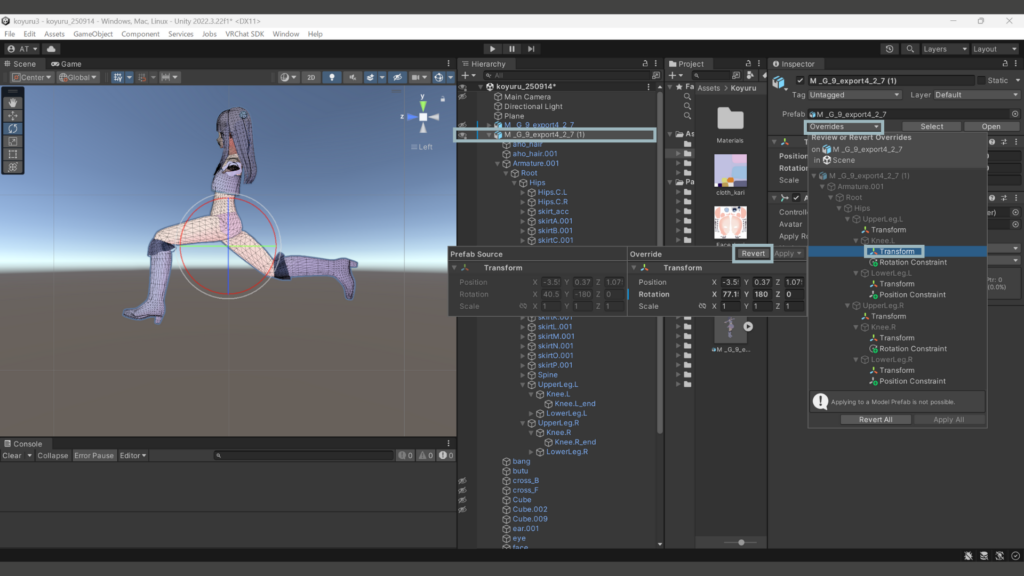Switch to the Game tab
Viewport: 1024px width, 576px height.
pyautogui.click(x=68, y=63)
